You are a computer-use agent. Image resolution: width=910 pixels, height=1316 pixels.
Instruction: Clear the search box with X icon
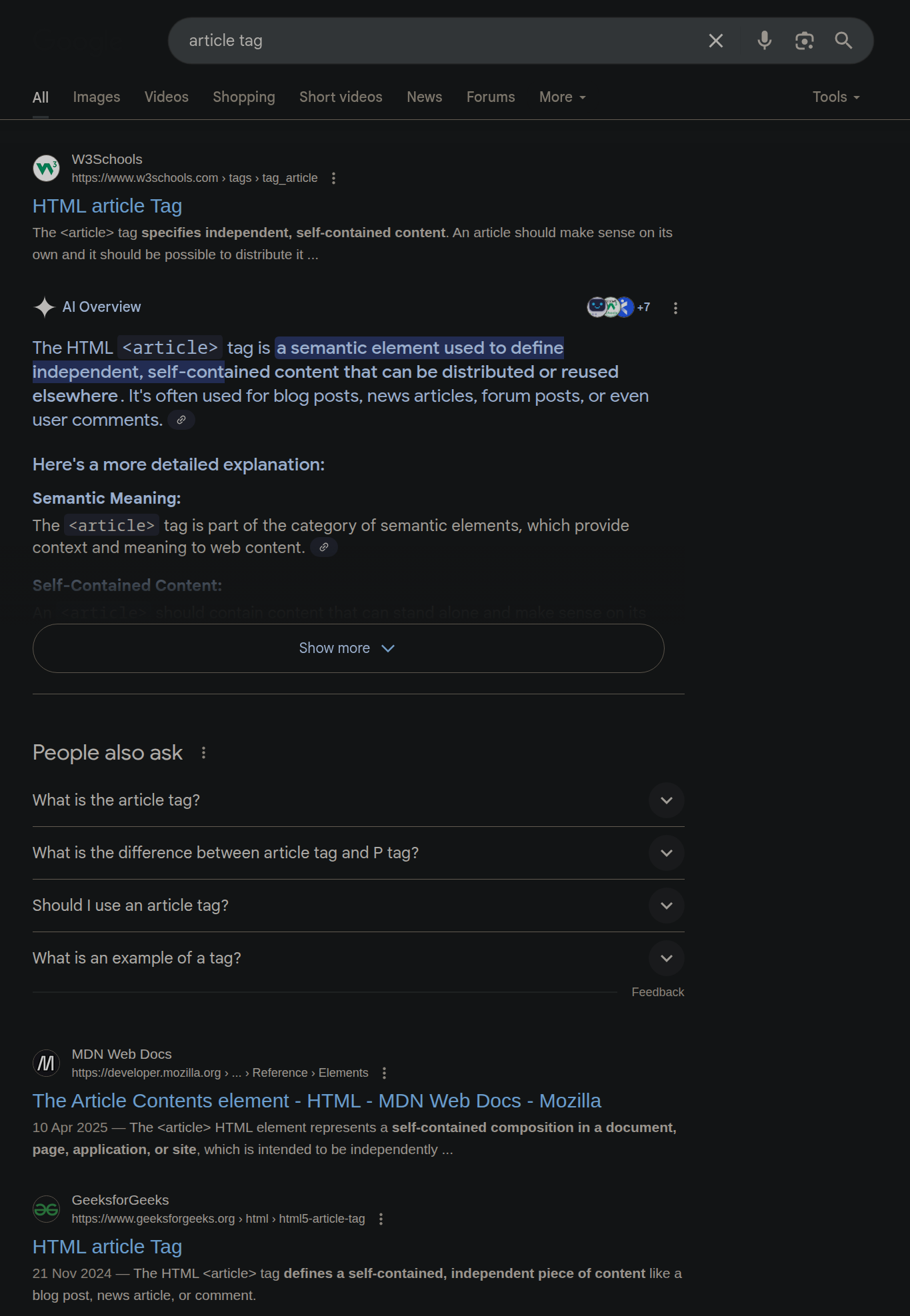click(716, 41)
